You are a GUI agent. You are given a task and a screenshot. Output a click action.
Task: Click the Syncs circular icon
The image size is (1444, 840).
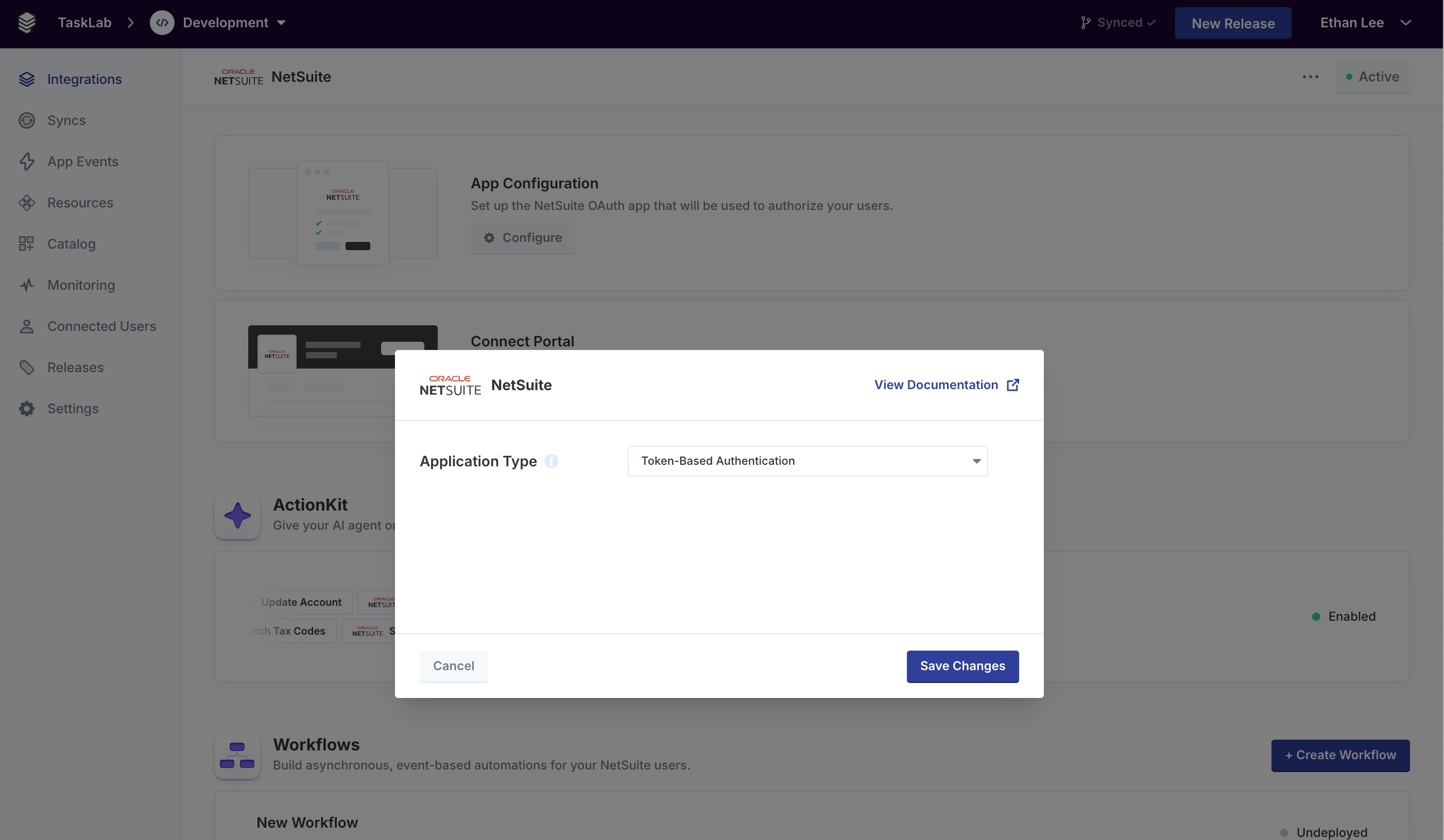click(27, 120)
